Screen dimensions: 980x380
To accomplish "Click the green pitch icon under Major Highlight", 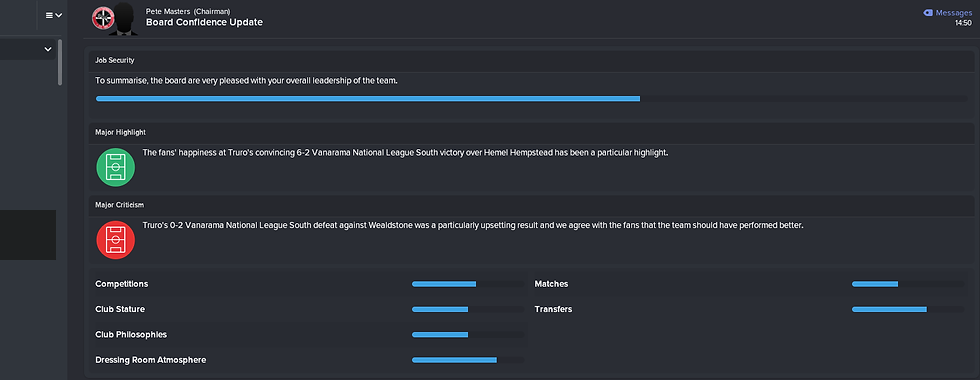I will (116, 167).
